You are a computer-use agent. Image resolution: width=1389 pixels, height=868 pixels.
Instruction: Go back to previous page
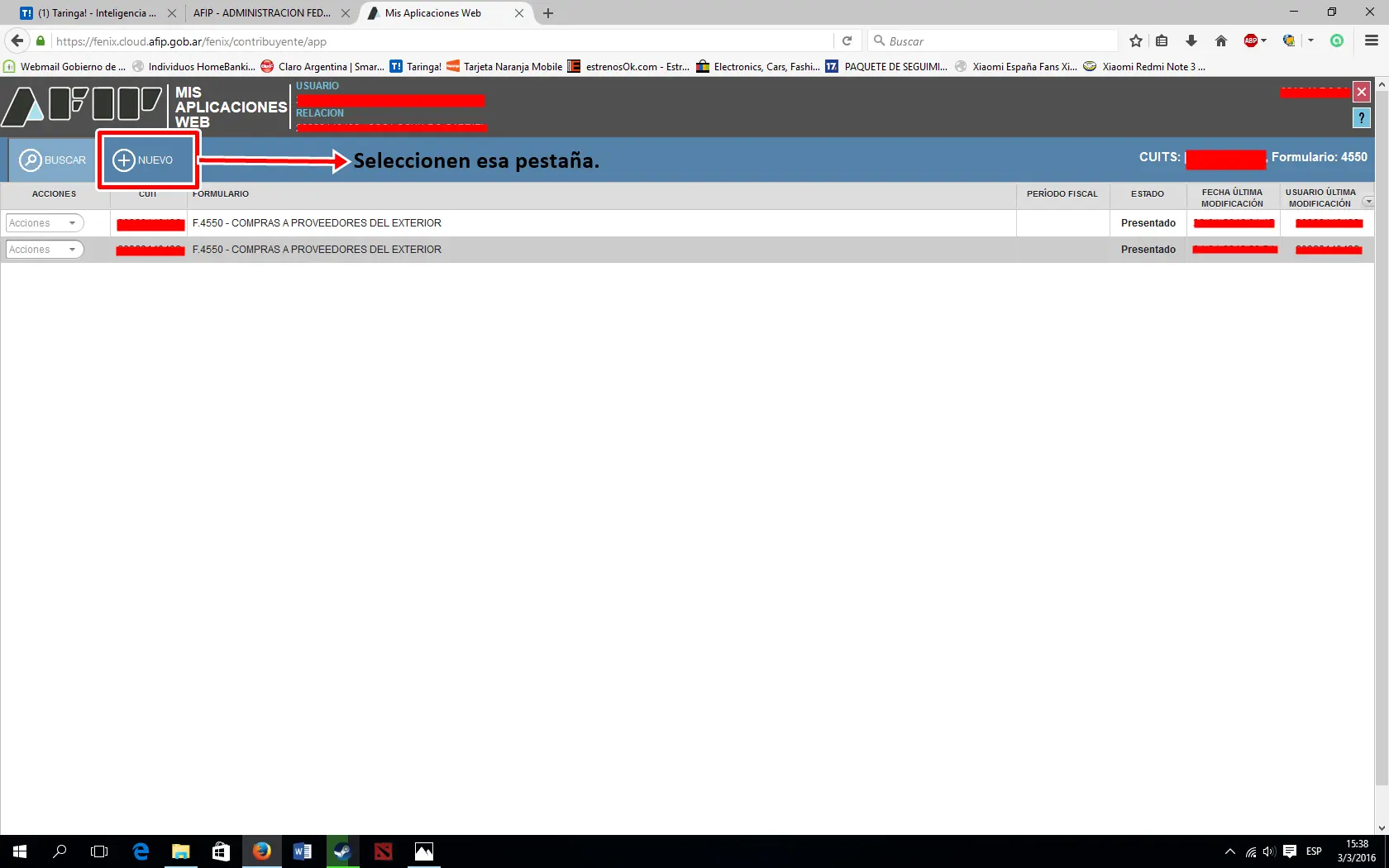click(x=17, y=41)
